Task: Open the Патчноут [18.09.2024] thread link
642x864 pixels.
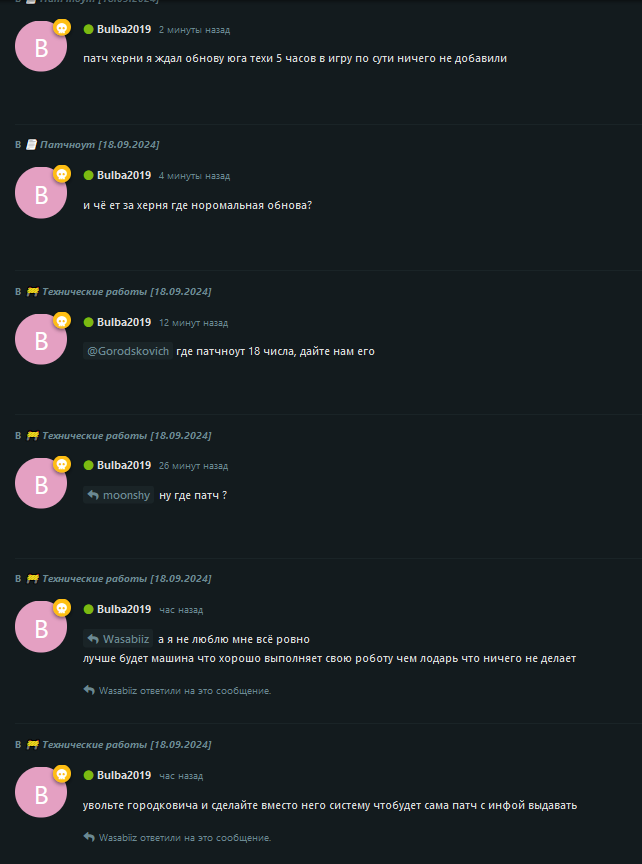Action: coord(100,144)
